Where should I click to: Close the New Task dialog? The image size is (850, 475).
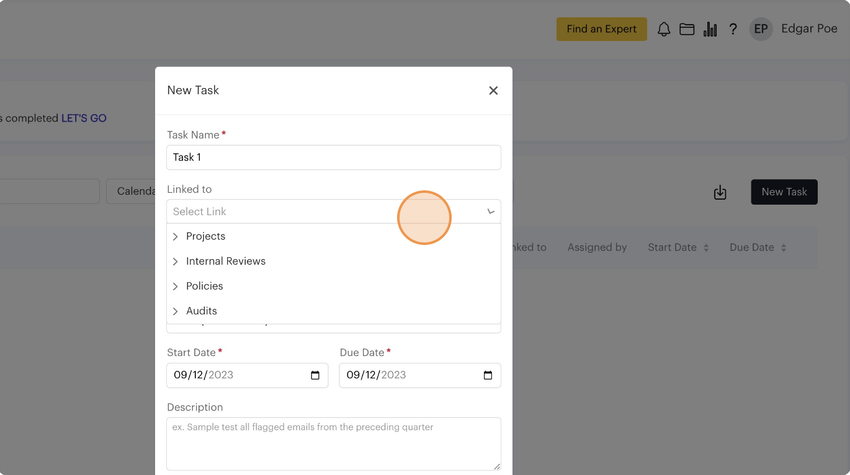(x=493, y=90)
